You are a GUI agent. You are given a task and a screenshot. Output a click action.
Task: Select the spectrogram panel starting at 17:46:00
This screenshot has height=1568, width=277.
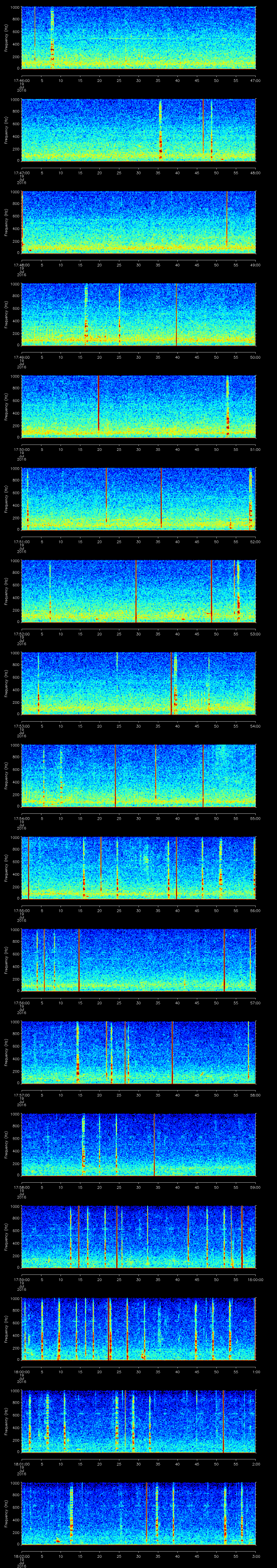point(139,38)
